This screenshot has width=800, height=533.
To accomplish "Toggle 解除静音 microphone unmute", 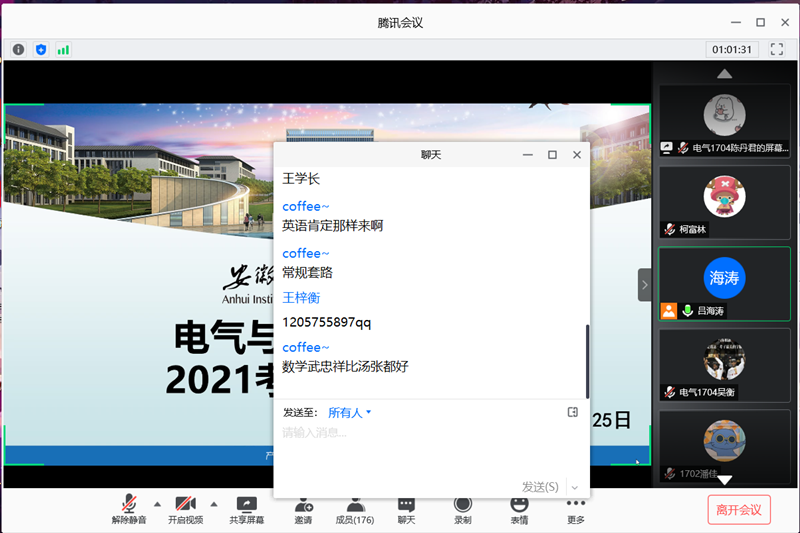I will (x=128, y=510).
